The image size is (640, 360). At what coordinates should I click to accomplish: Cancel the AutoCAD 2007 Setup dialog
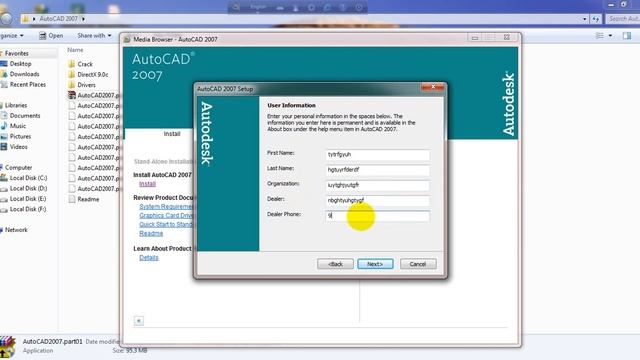click(x=418, y=264)
